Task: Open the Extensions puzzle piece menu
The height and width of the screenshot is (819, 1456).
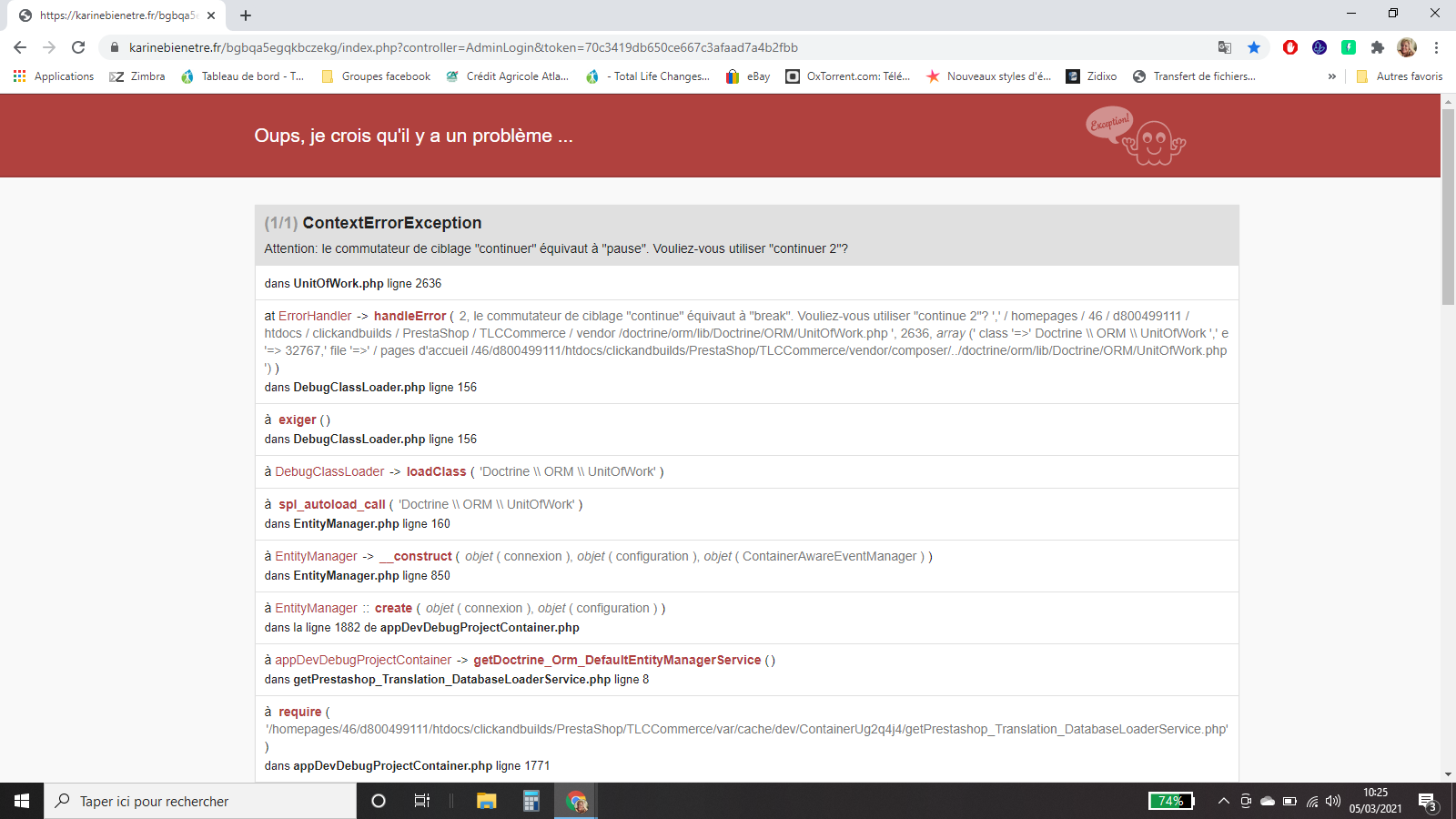Action: 1378,47
